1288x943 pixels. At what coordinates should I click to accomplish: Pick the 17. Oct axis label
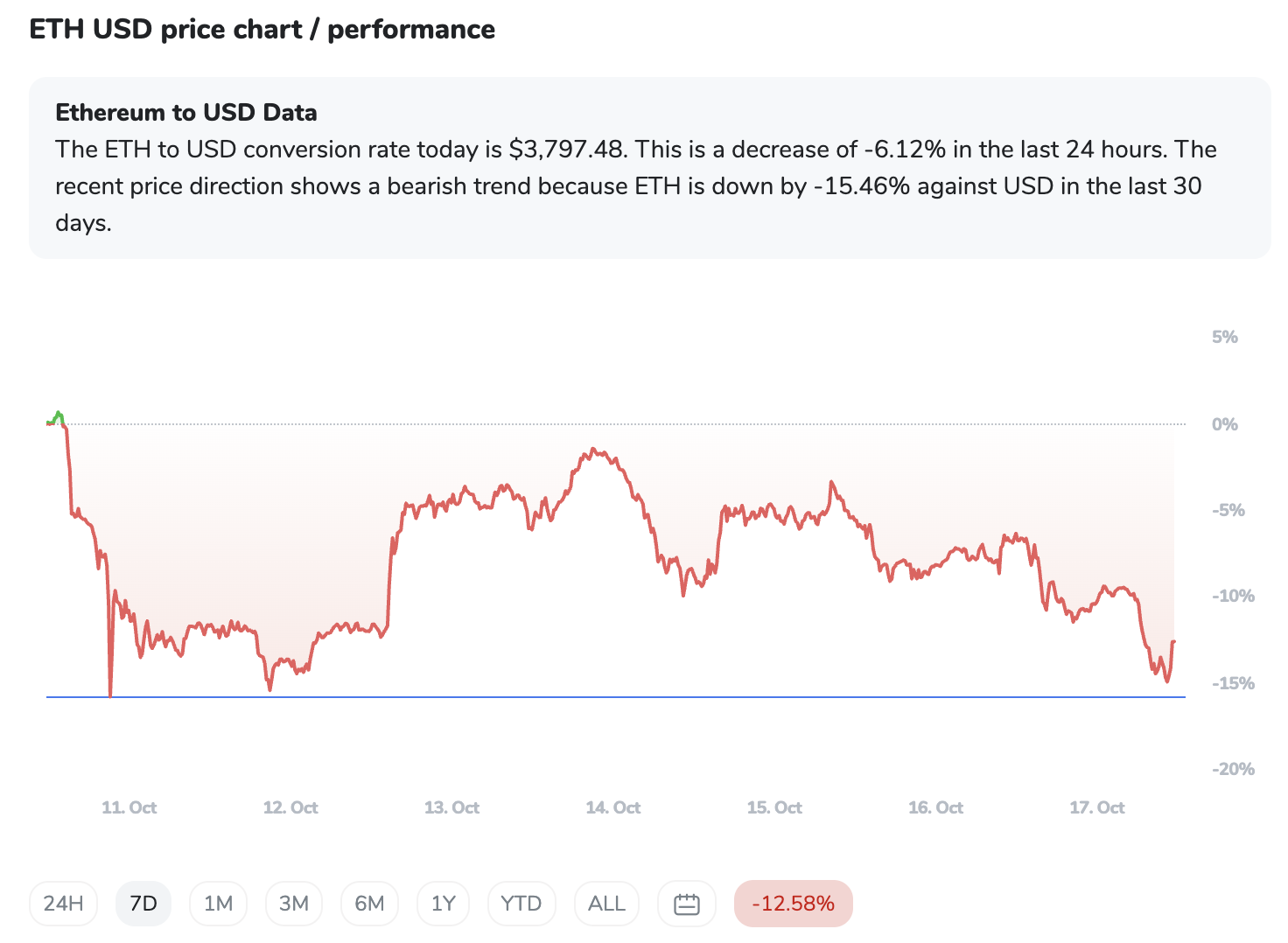pyautogui.click(x=1097, y=807)
